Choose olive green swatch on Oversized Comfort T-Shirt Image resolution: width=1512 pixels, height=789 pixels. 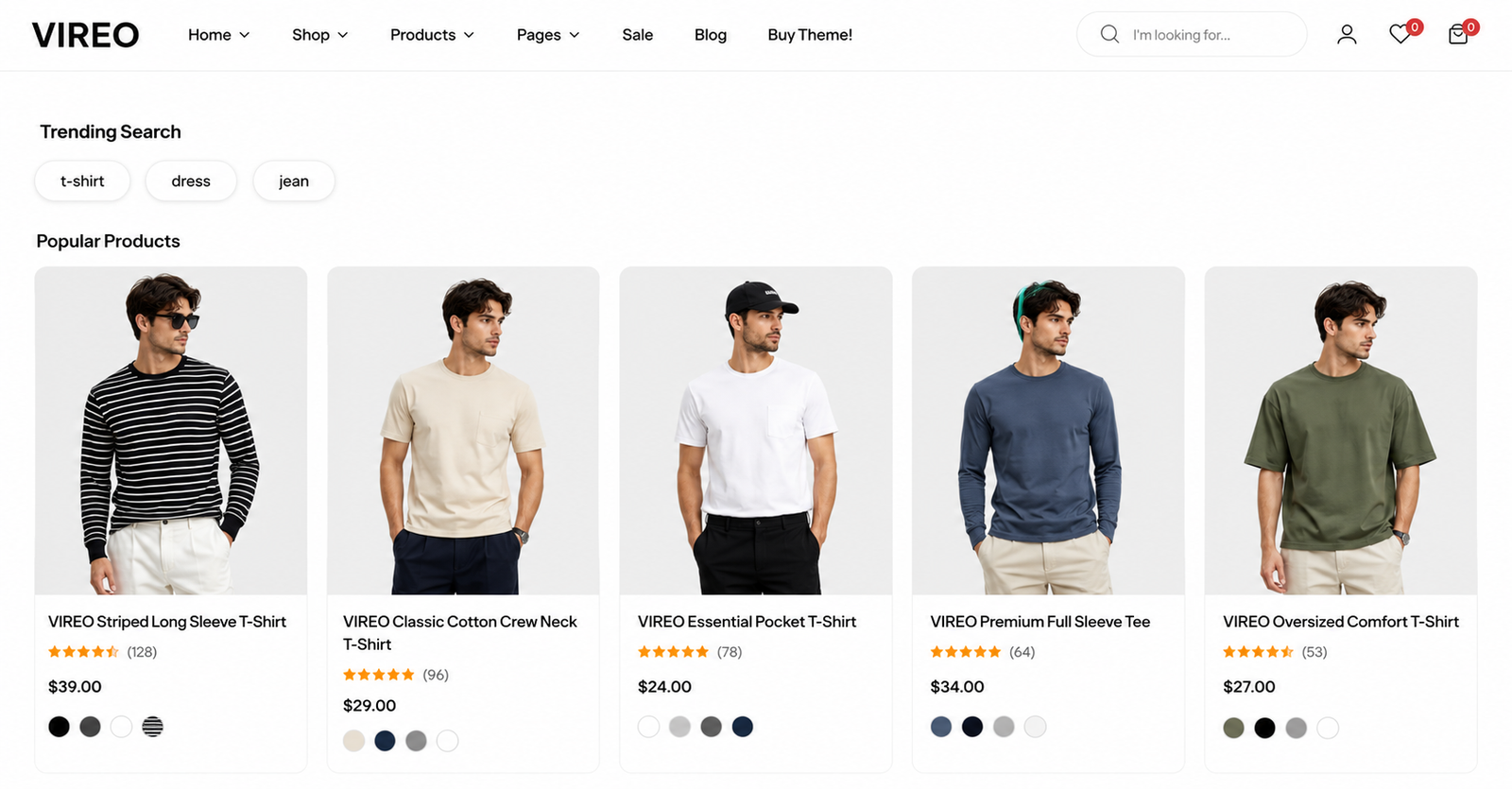coord(1233,728)
